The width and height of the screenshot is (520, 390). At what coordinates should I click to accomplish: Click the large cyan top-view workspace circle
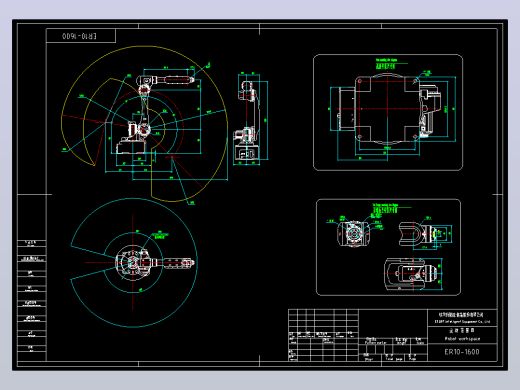(x=133, y=263)
